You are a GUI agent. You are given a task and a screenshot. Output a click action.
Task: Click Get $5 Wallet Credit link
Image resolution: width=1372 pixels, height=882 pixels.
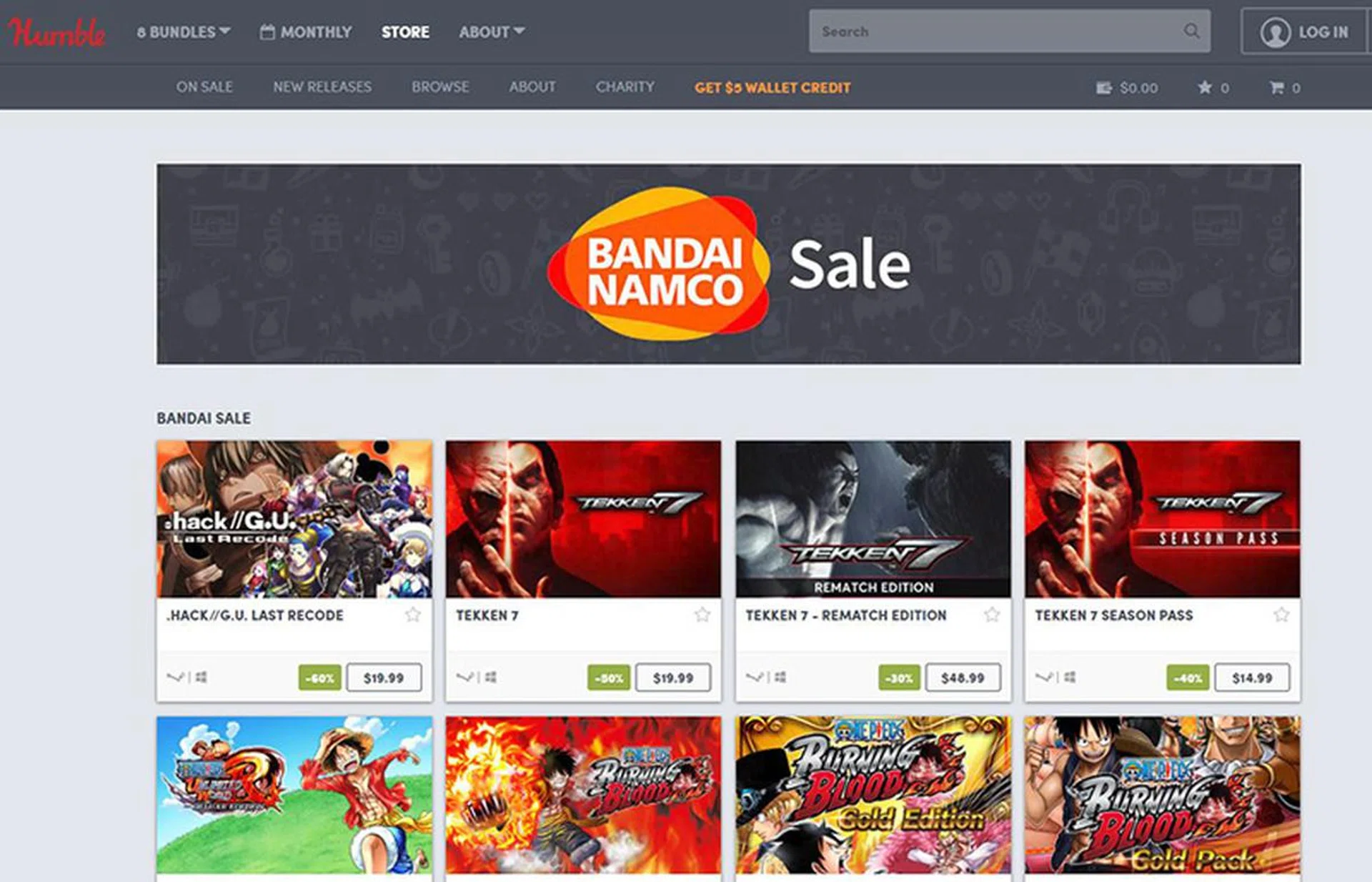tap(772, 88)
